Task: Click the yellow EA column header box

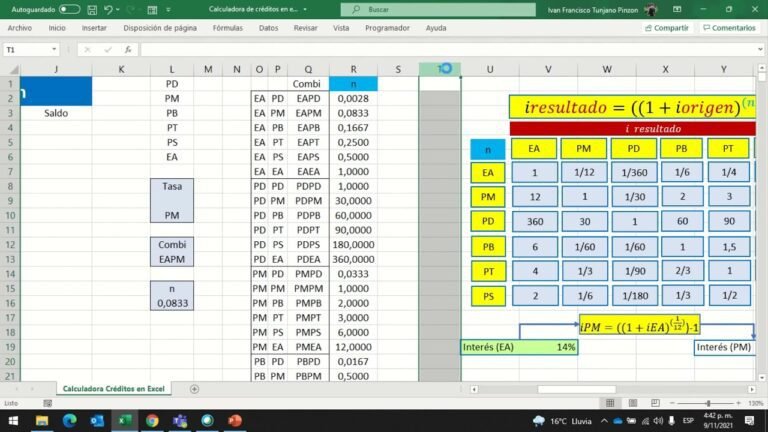Action: pyautogui.click(x=534, y=148)
